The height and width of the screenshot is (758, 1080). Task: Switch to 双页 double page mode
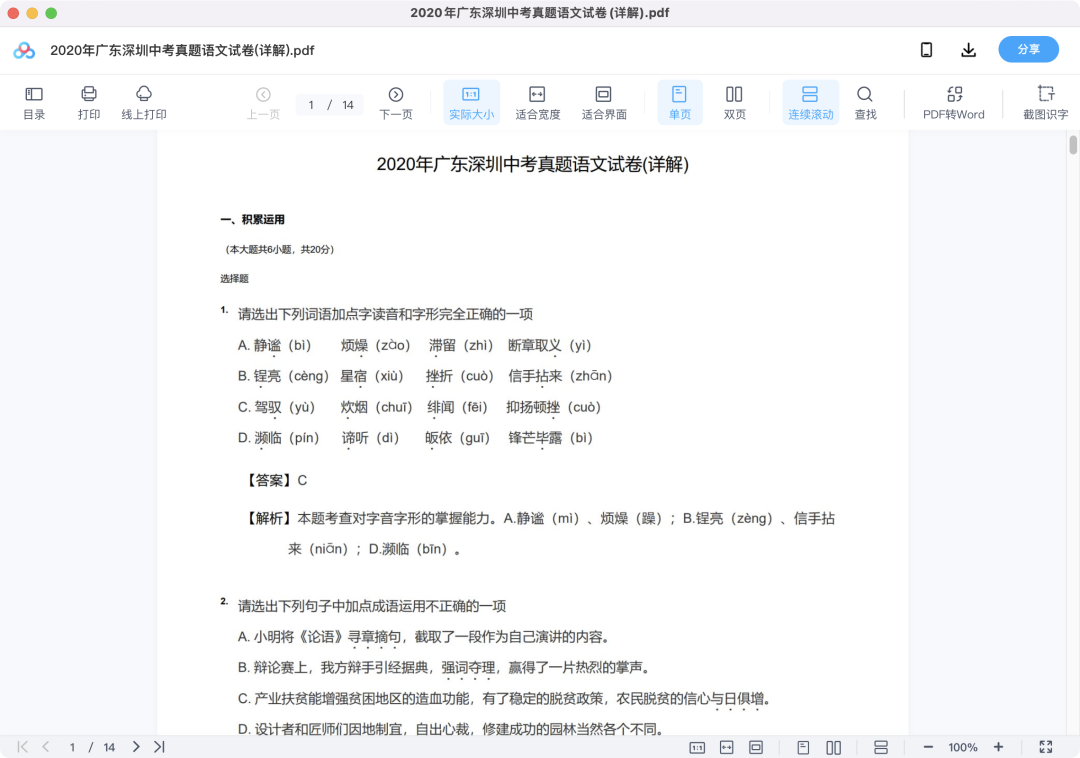(x=734, y=103)
